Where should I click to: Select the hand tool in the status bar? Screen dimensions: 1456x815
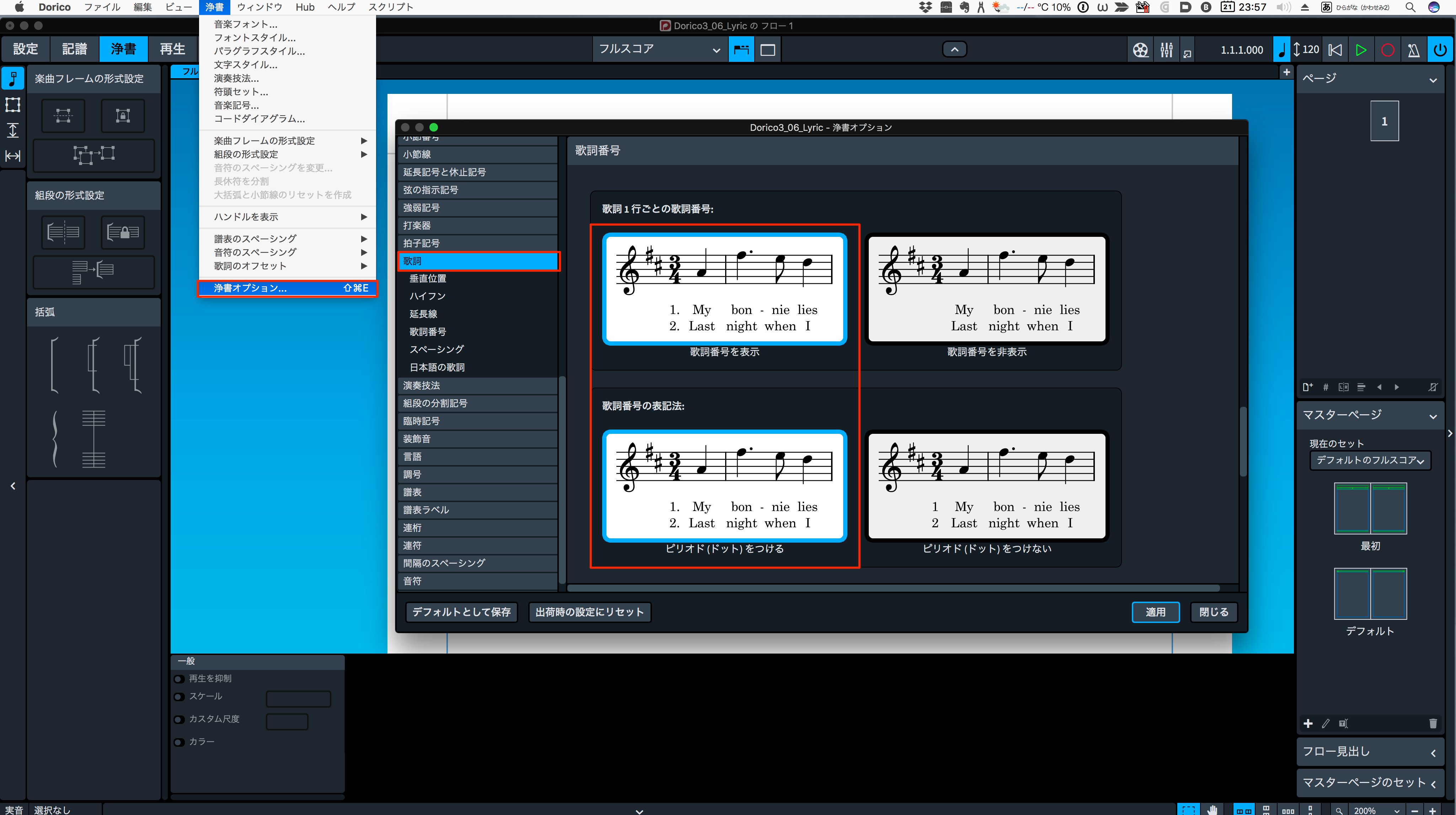pos(1212,809)
